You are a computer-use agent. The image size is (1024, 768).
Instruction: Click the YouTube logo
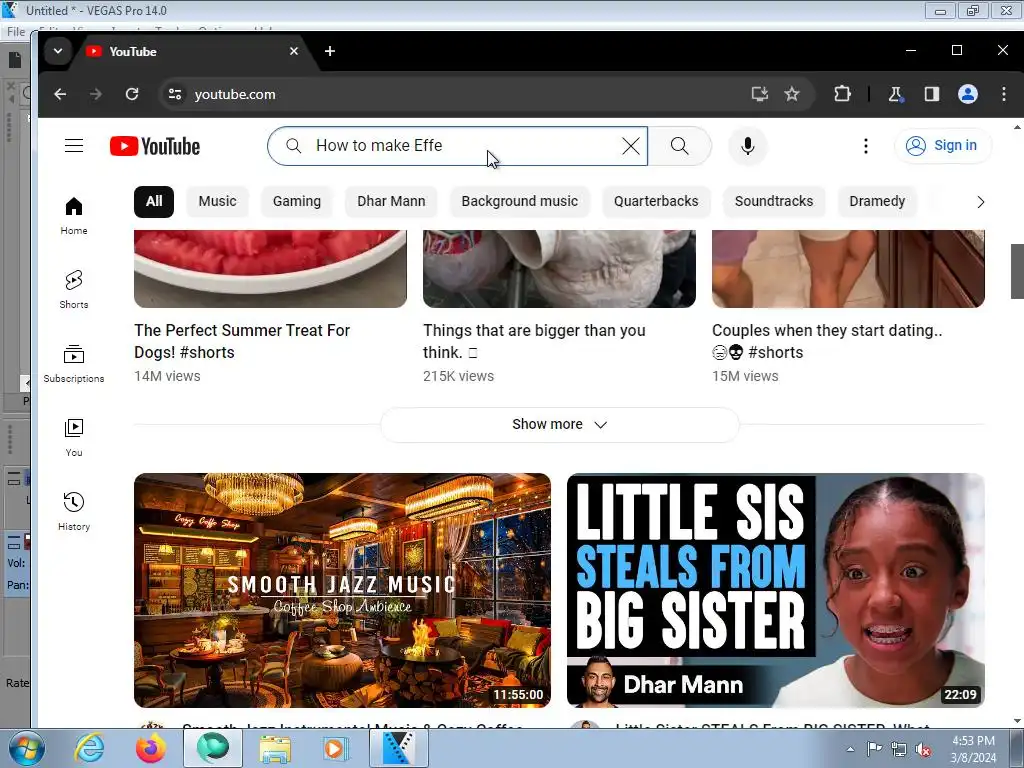(155, 146)
